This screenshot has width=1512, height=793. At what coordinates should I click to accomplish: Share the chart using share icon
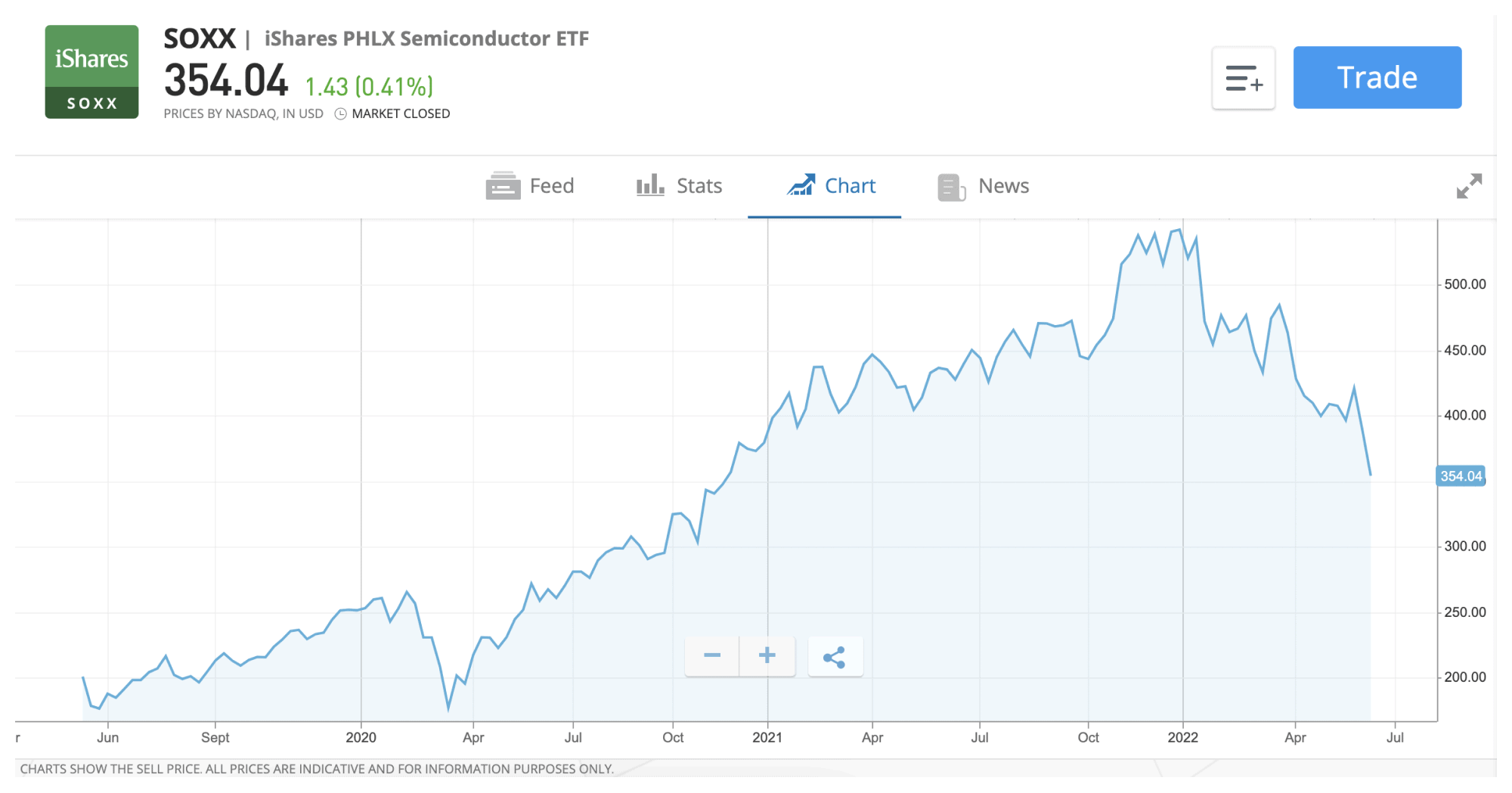[835, 656]
